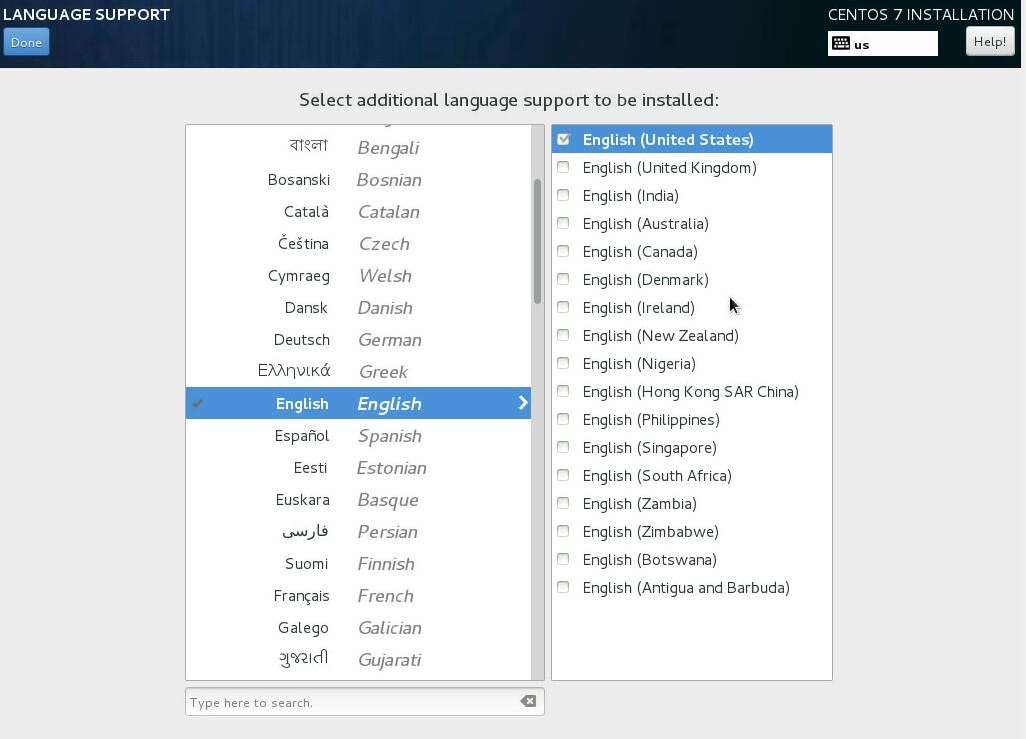Viewport: 1026px width, 739px height.
Task: Choose Français French in the list
Action: (357, 596)
